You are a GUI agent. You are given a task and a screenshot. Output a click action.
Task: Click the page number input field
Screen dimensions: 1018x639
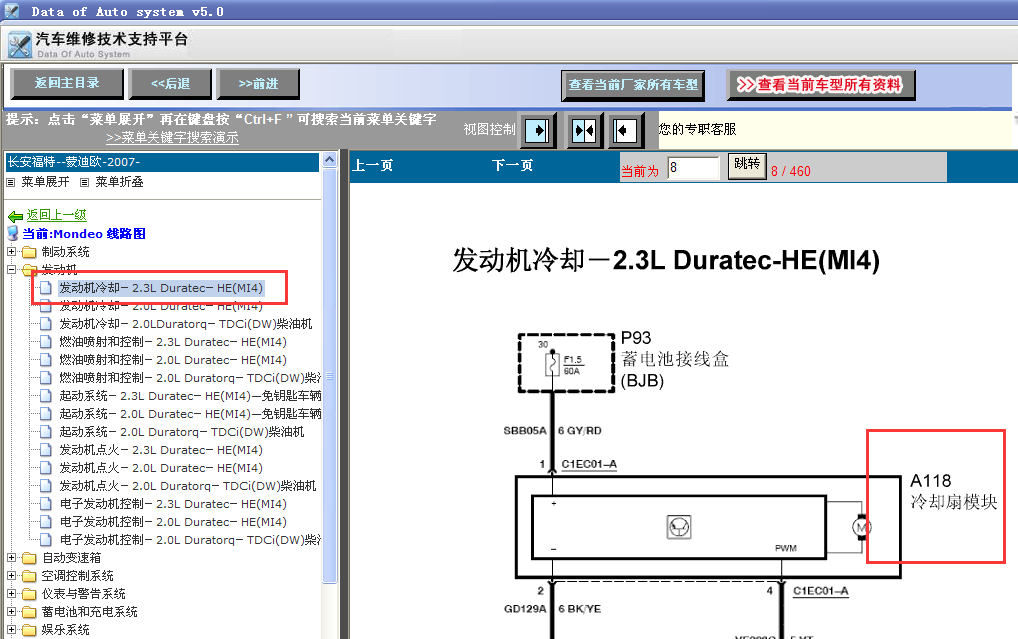click(x=693, y=168)
